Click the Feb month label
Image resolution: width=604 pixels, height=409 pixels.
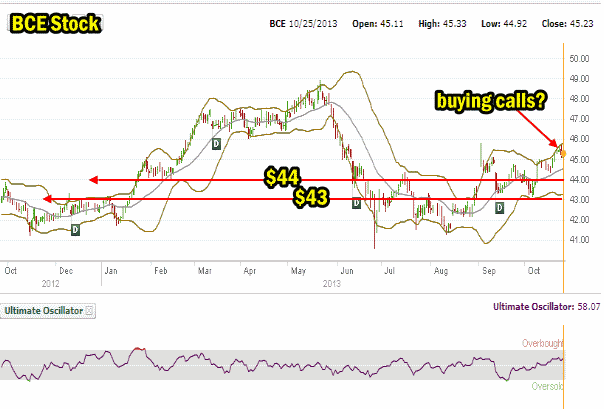[x=161, y=271]
